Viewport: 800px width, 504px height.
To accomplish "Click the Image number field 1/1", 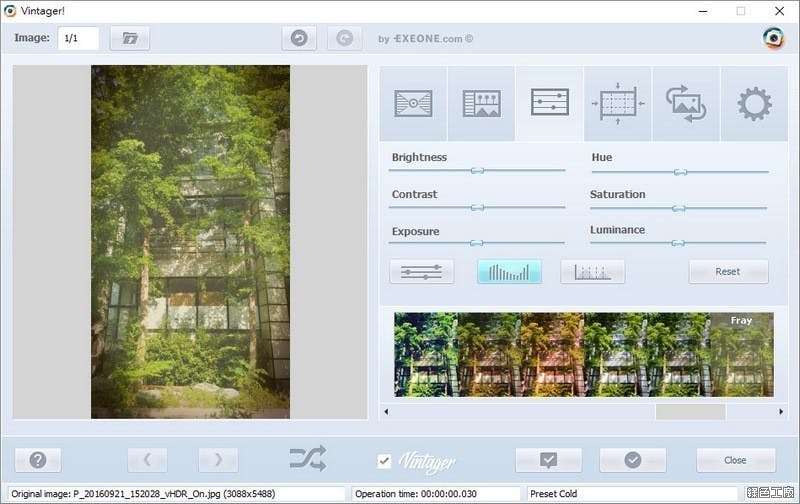I will pos(78,38).
